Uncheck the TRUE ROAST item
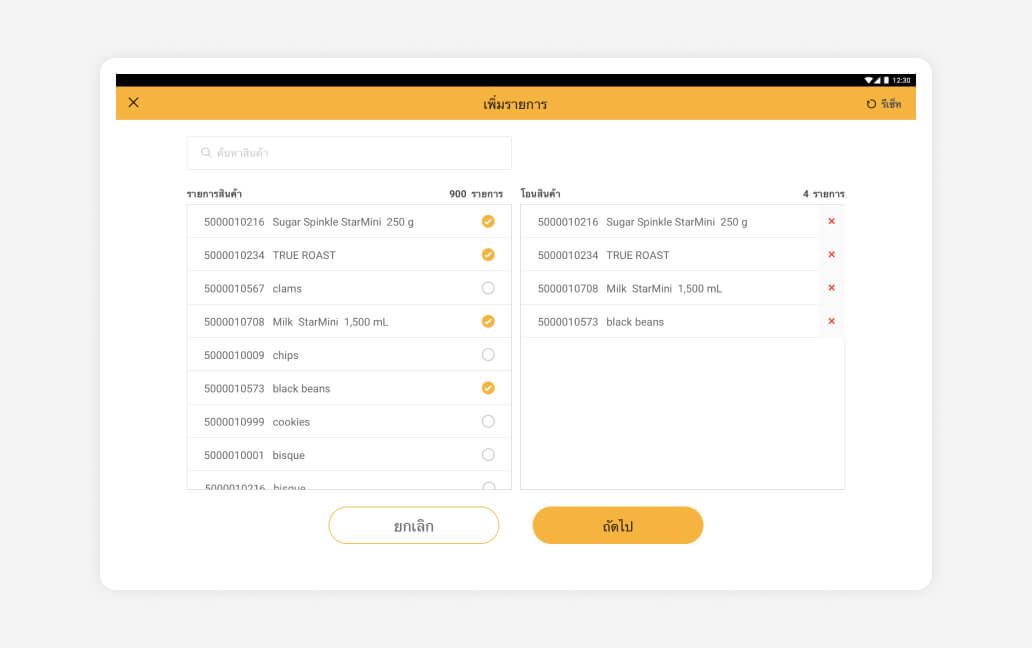This screenshot has height=648, width=1032. coord(488,255)
